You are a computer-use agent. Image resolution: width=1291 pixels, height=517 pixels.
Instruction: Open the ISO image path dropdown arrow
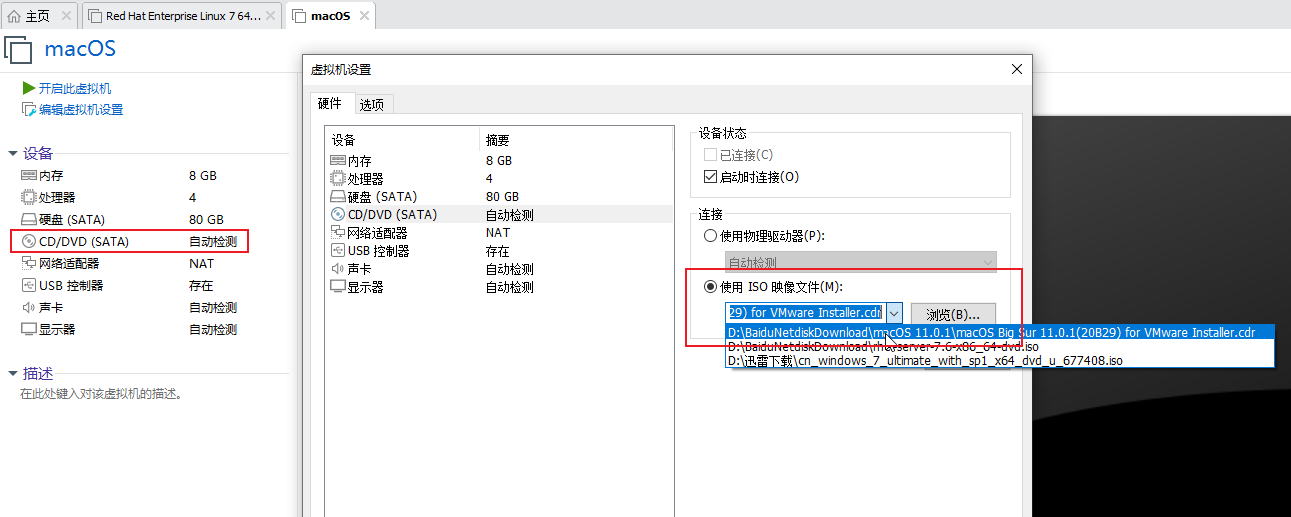tap(893, 313)
